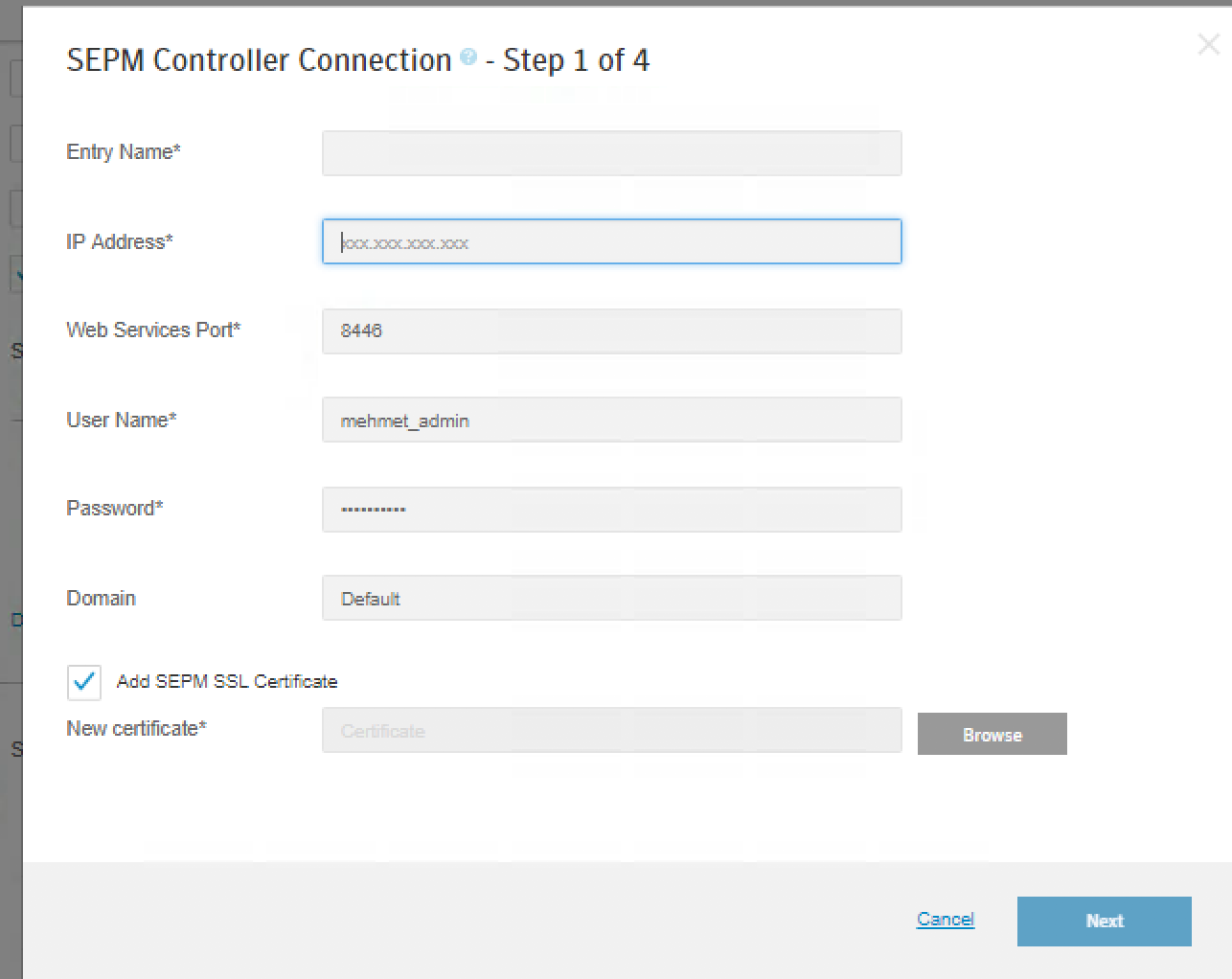The height and width of the screenshot is (979, 1232).
Task: Click the 'Password*' label text
Action: pyautogui.click(x=115, y=508)
